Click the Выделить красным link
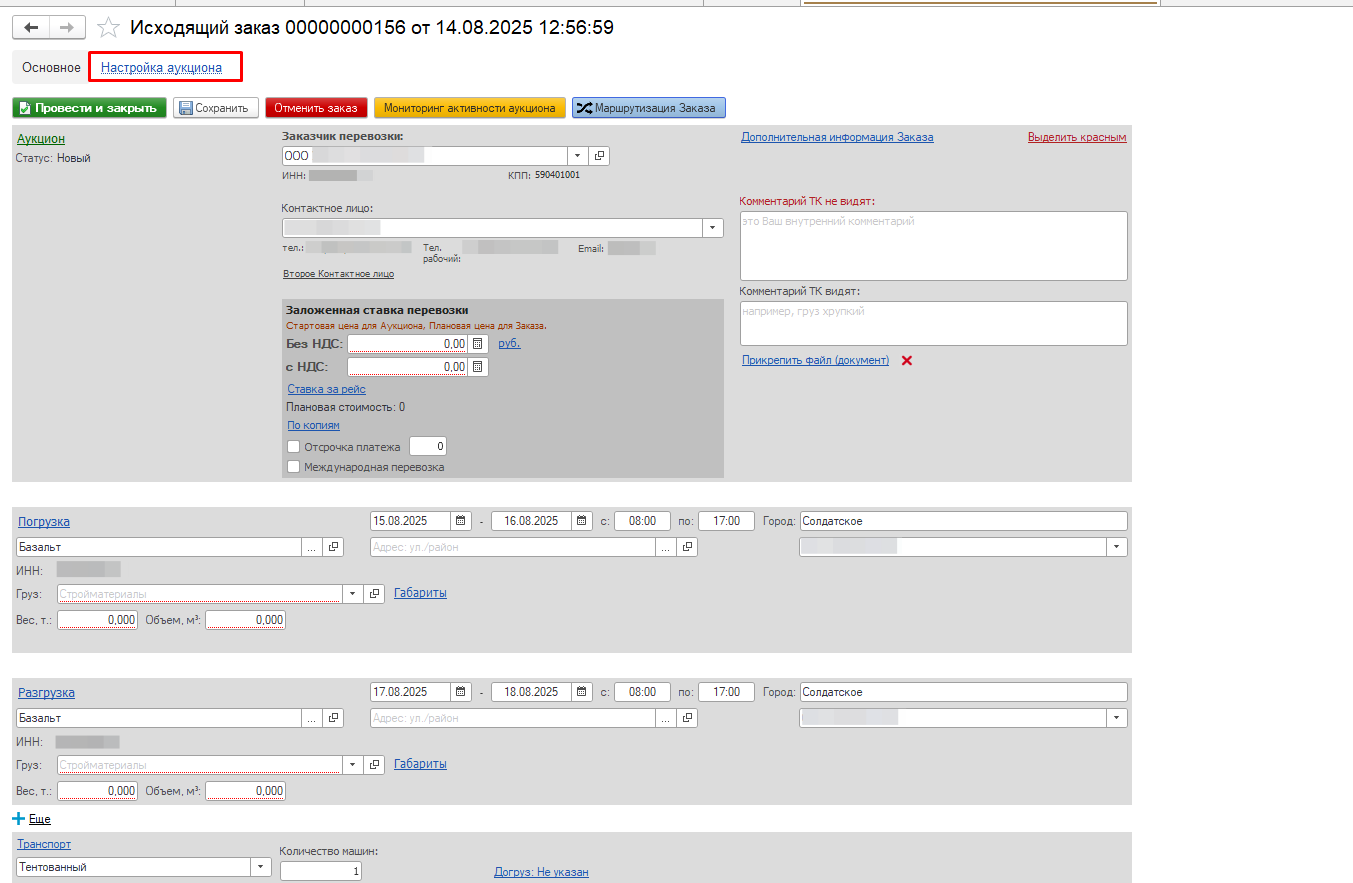1353x883 pixels. pos(1077,137)
